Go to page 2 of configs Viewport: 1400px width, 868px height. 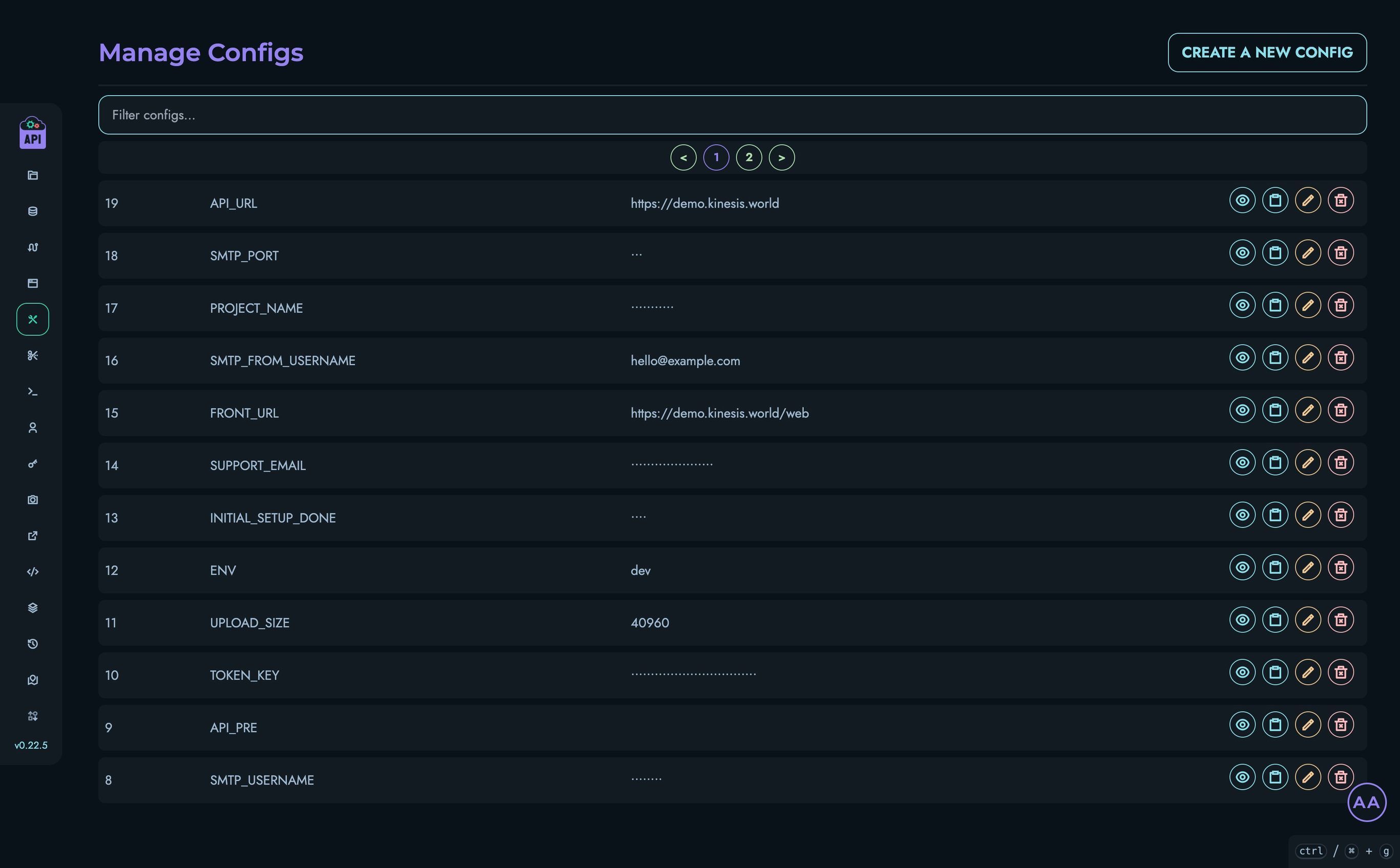tap(749, 157)
